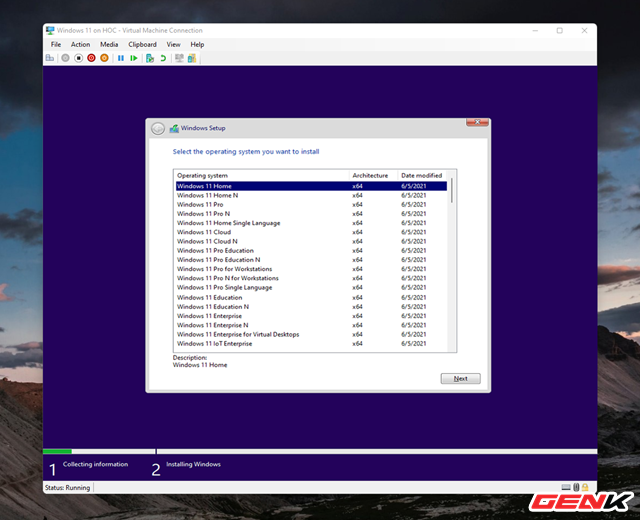Select Windows 11 IoT Enterprise

[x=311, y=344]
